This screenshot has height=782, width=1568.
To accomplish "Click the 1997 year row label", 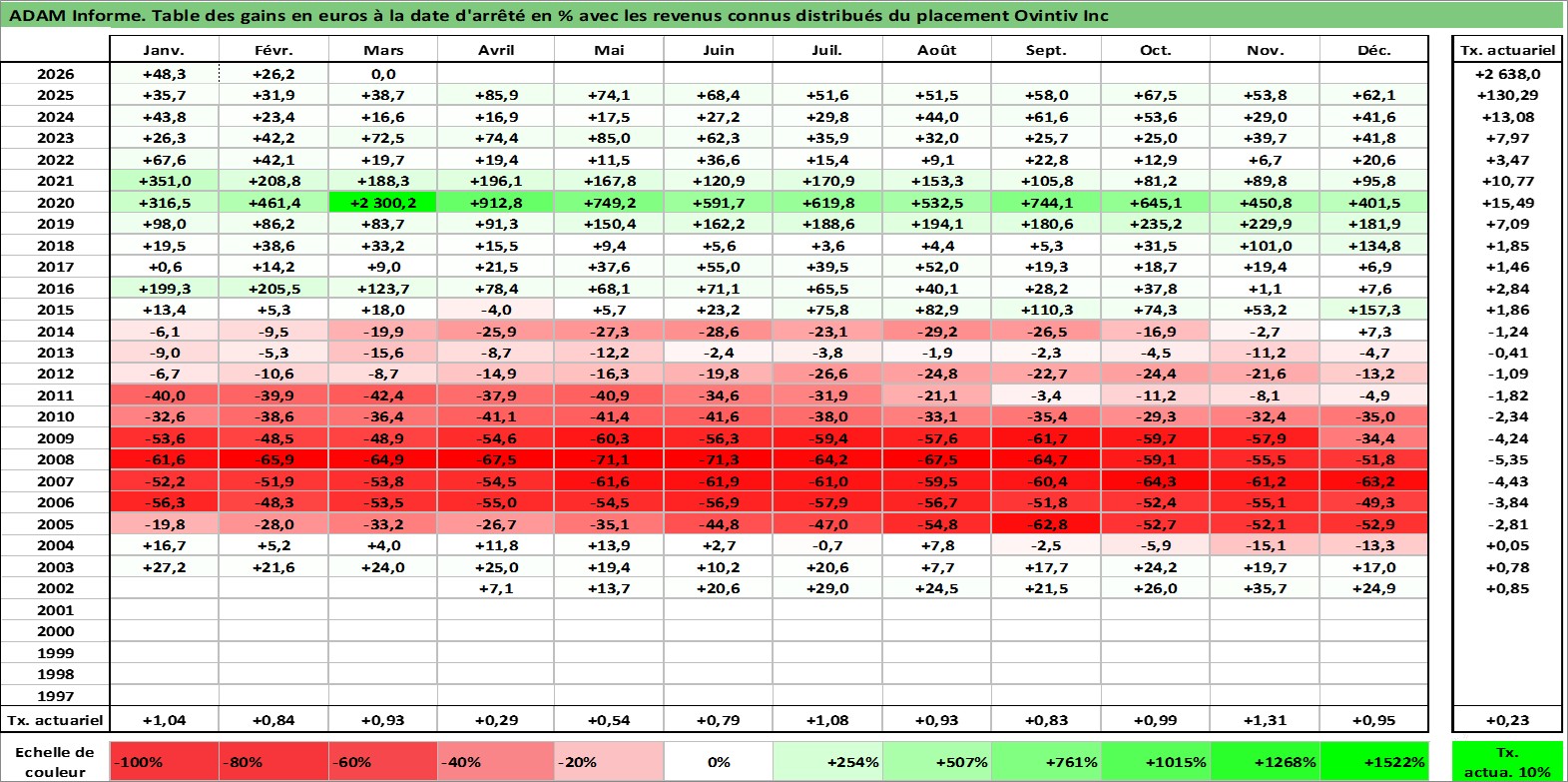I will pyautogui.click(x=55, y=696).
